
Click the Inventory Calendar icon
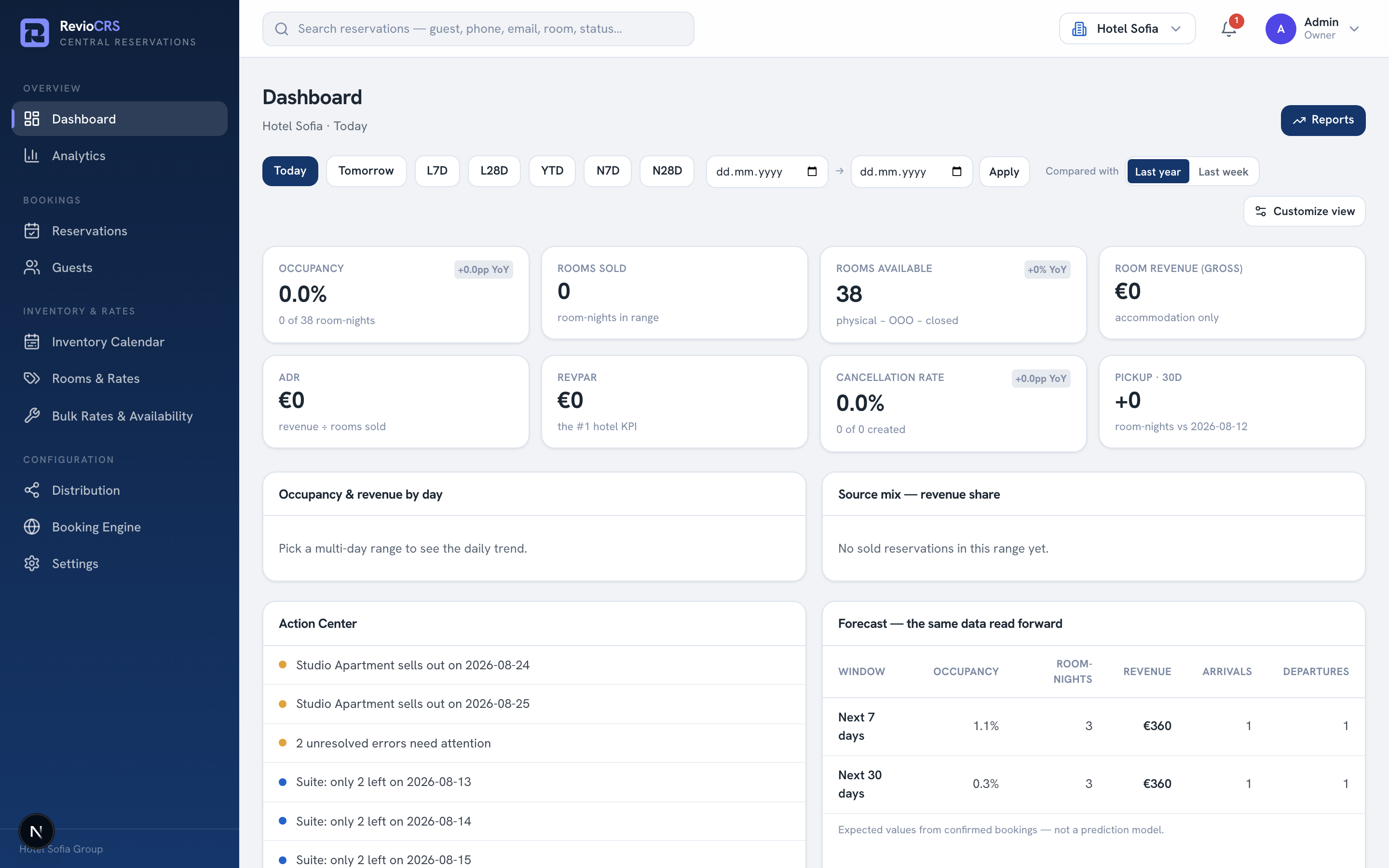pos(31,341)
